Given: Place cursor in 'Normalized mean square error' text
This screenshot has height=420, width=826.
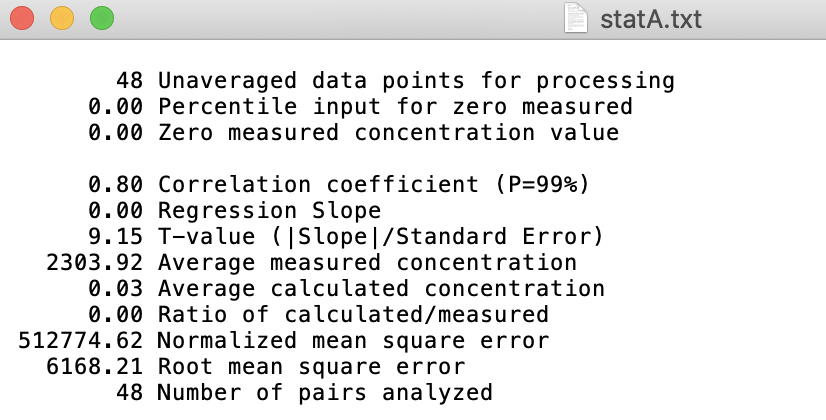Looking at the screenshot, I should tap(352, 340).
